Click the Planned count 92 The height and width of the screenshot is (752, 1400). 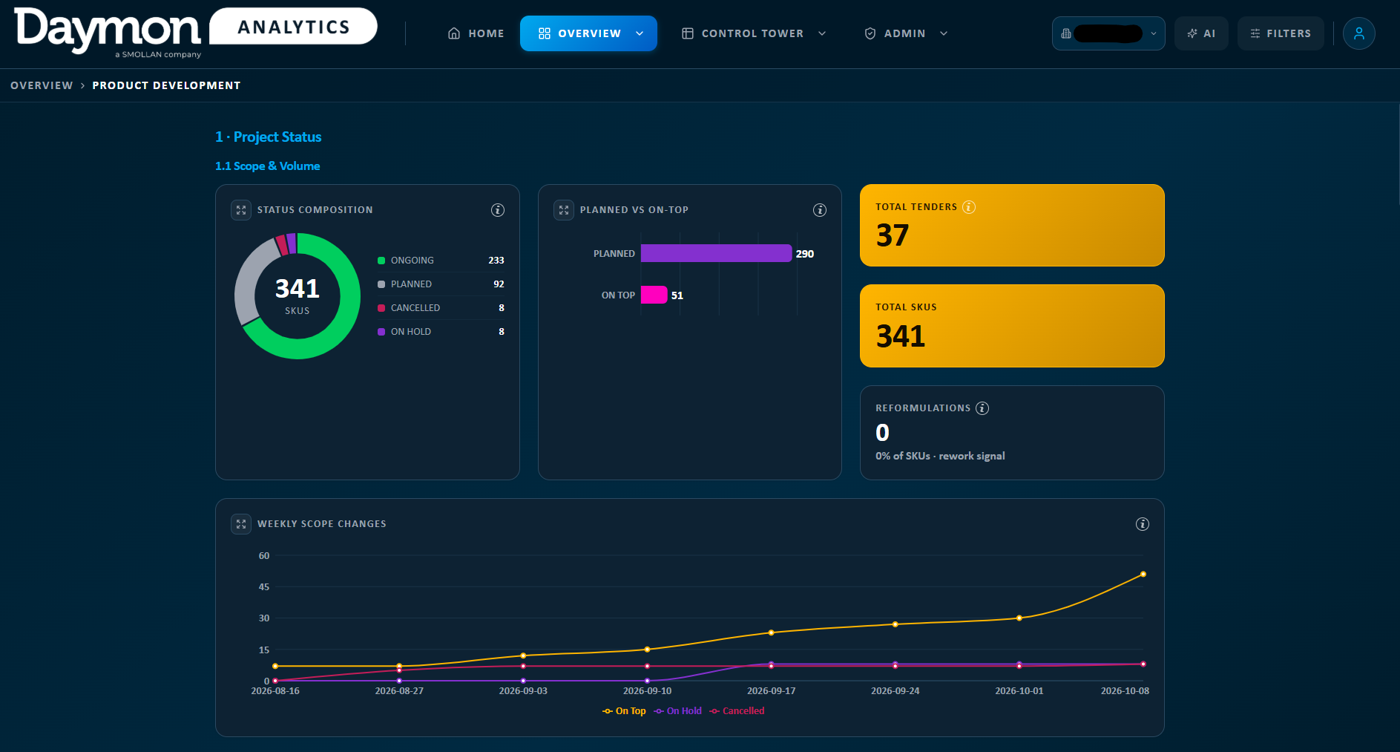click(499, 284)
